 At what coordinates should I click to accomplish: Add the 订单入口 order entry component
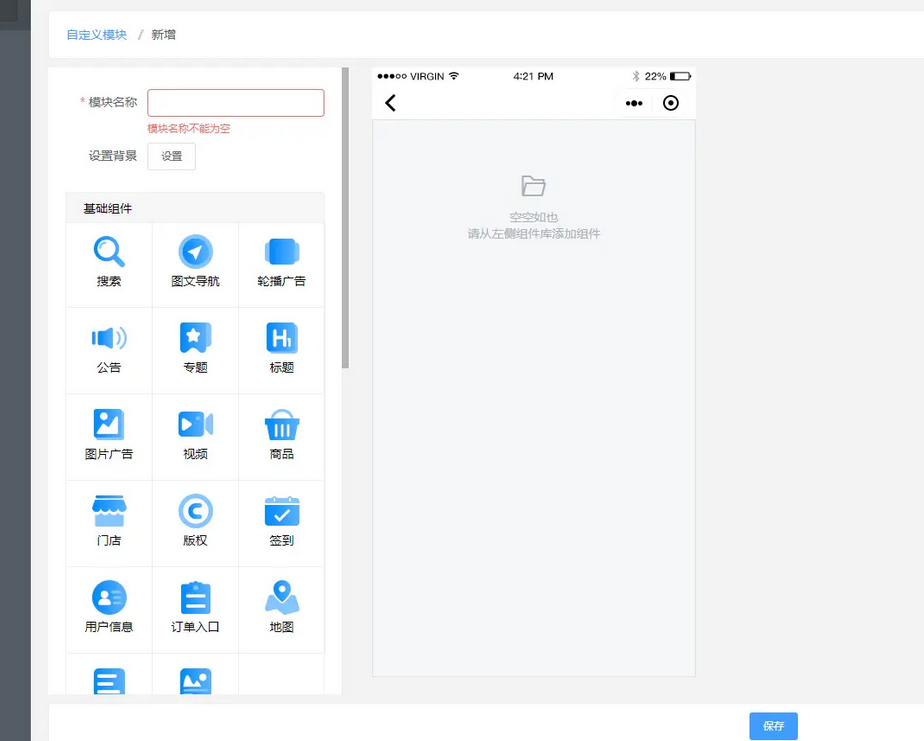195,608
